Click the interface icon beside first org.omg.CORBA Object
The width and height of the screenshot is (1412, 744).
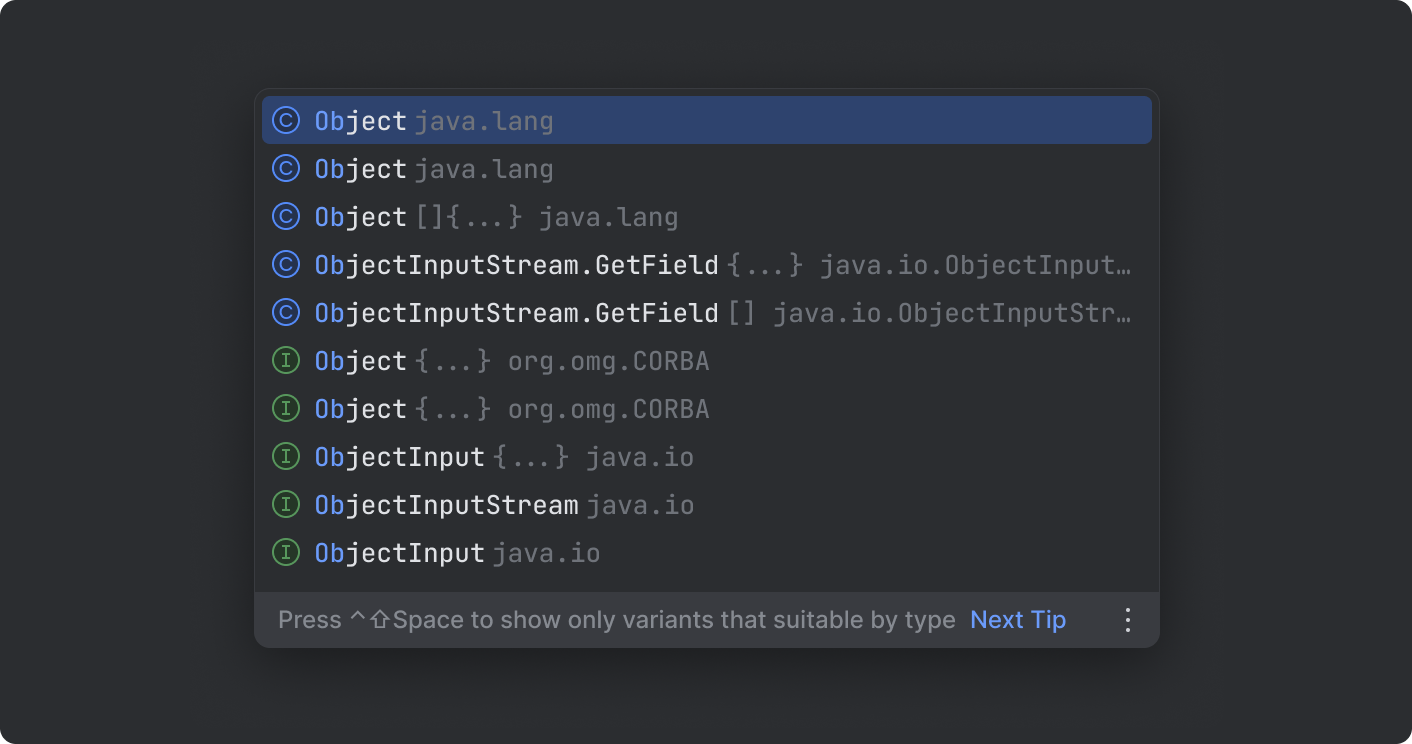coord(286,360)
